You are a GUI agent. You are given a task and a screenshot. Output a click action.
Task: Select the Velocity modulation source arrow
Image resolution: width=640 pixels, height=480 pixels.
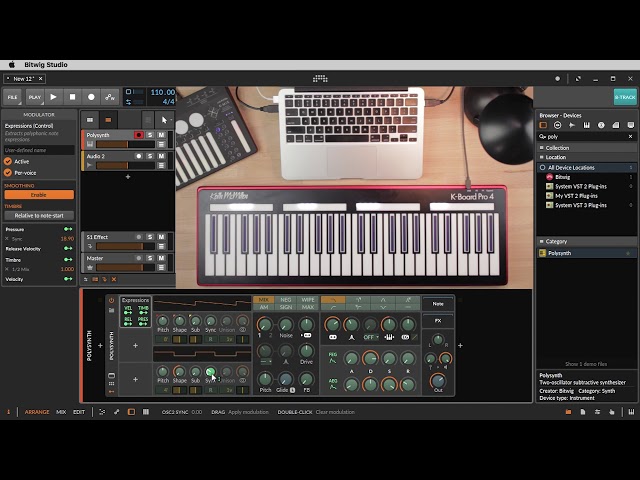tap(68, 279)
